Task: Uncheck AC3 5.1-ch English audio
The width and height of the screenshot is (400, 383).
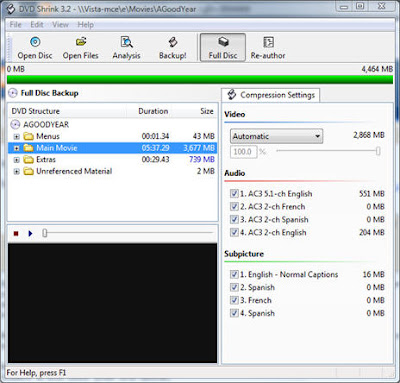Action: [x=234, y=194]
